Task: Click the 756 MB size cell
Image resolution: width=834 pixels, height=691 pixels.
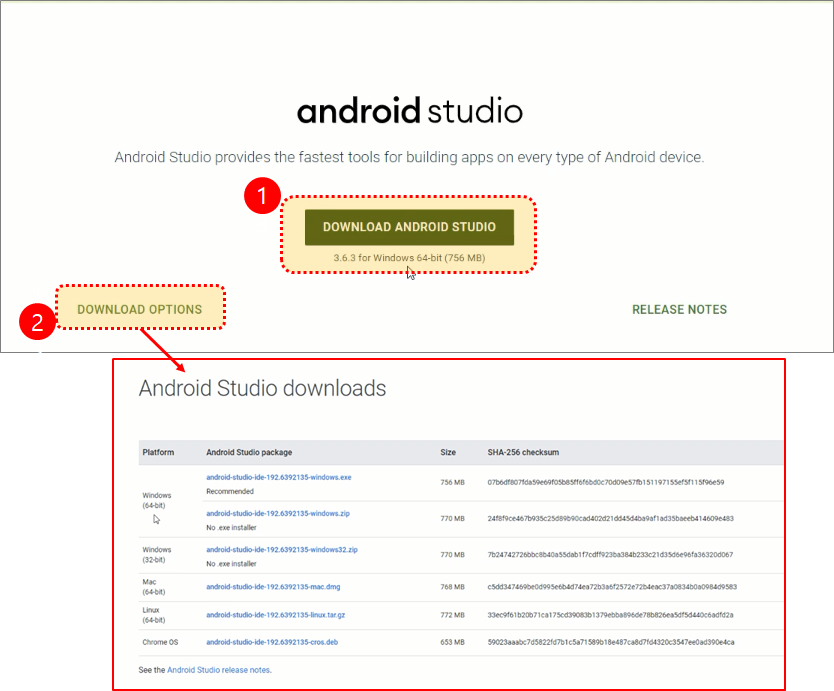Action: click(452, 482)
